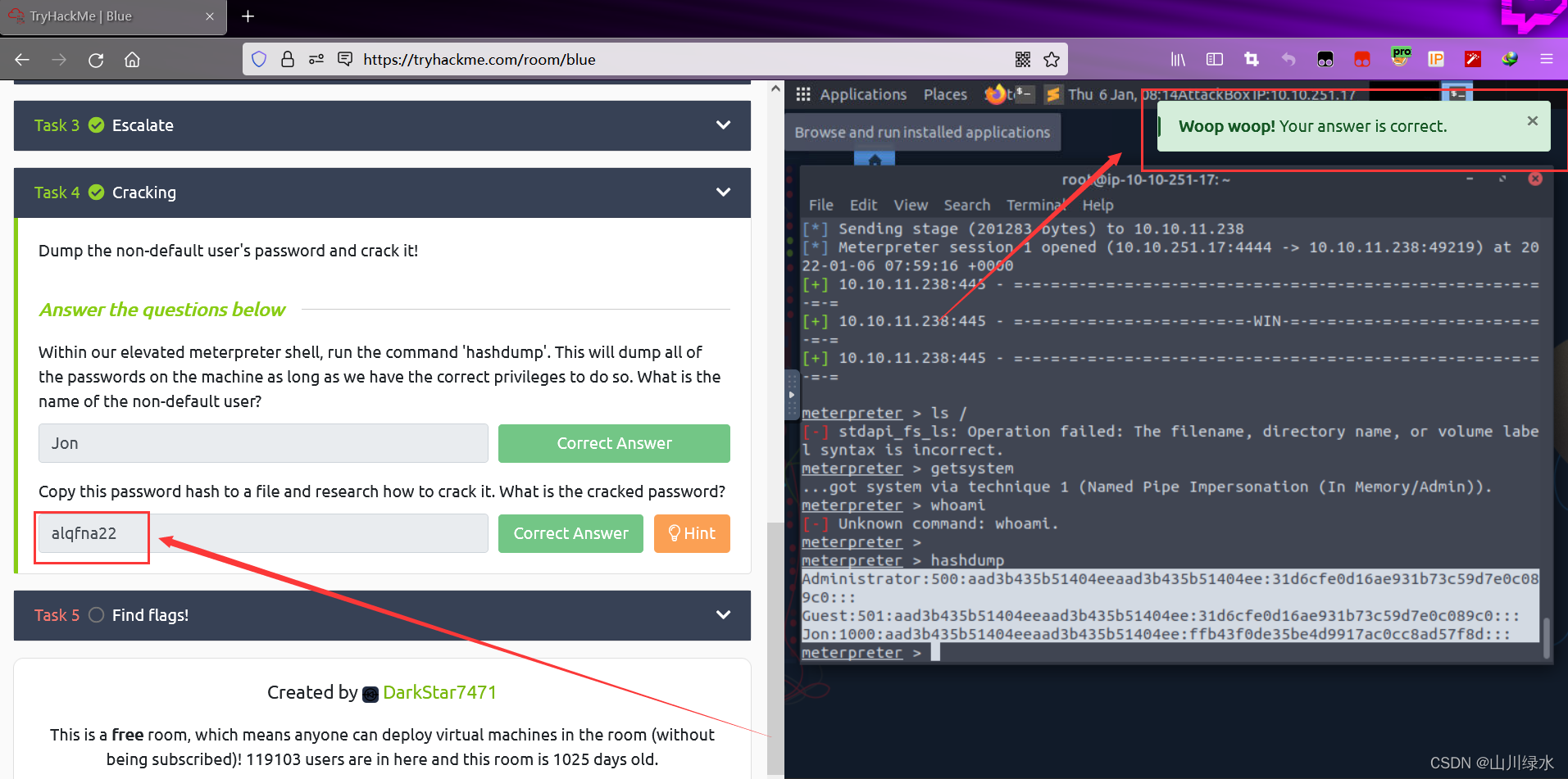Open terminal Help menu
This screenshot has height=779, width=1568.
point(1098,205)
